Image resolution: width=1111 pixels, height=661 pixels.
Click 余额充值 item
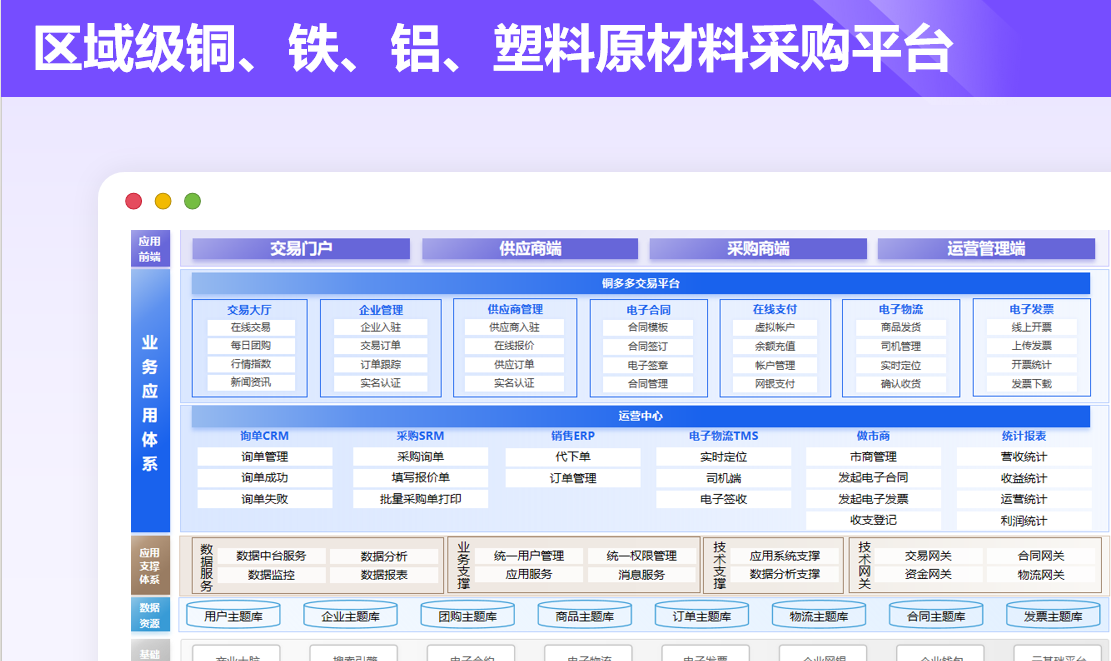(x=774, y=346)
